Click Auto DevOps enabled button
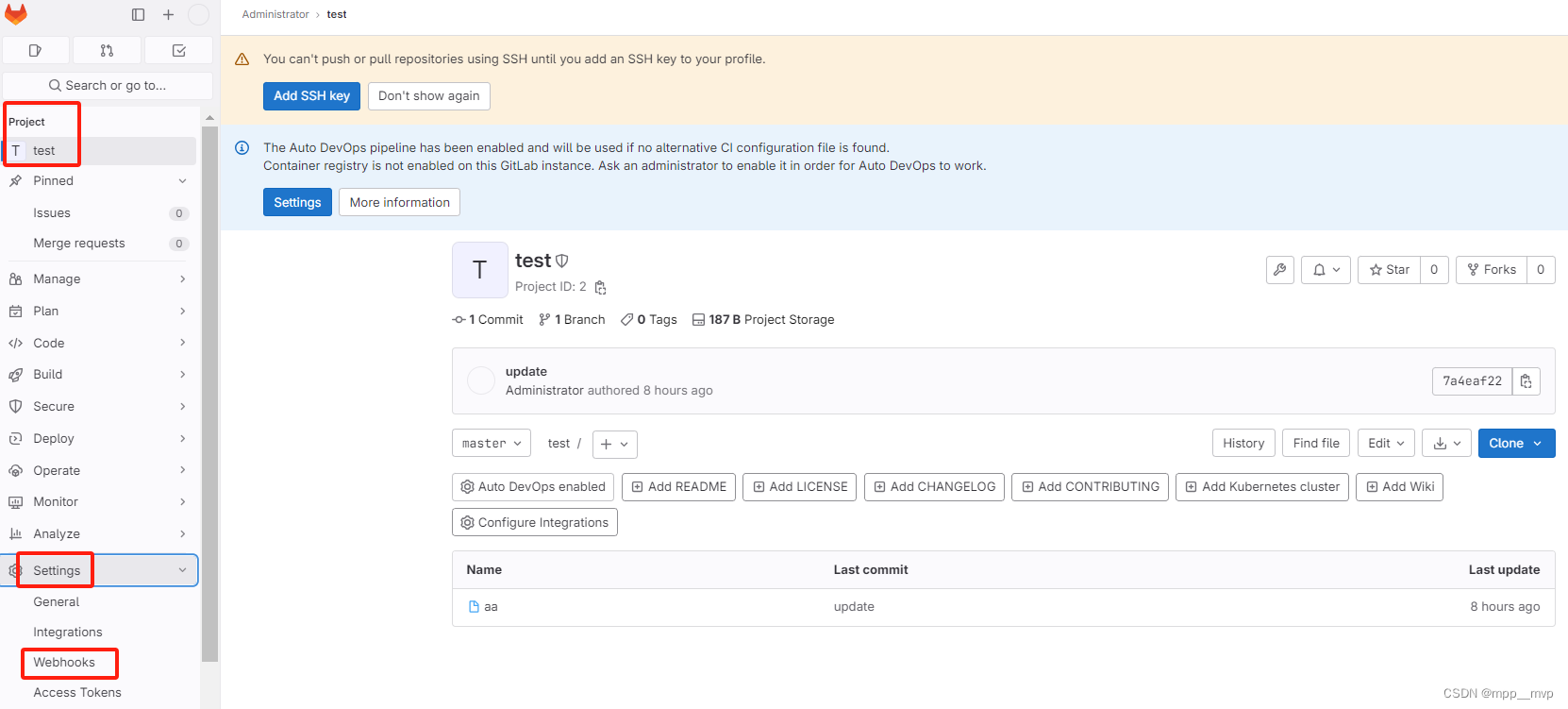Image resolution: width=1568 pixels, height=709 pixels. click(x=533, y=487)
